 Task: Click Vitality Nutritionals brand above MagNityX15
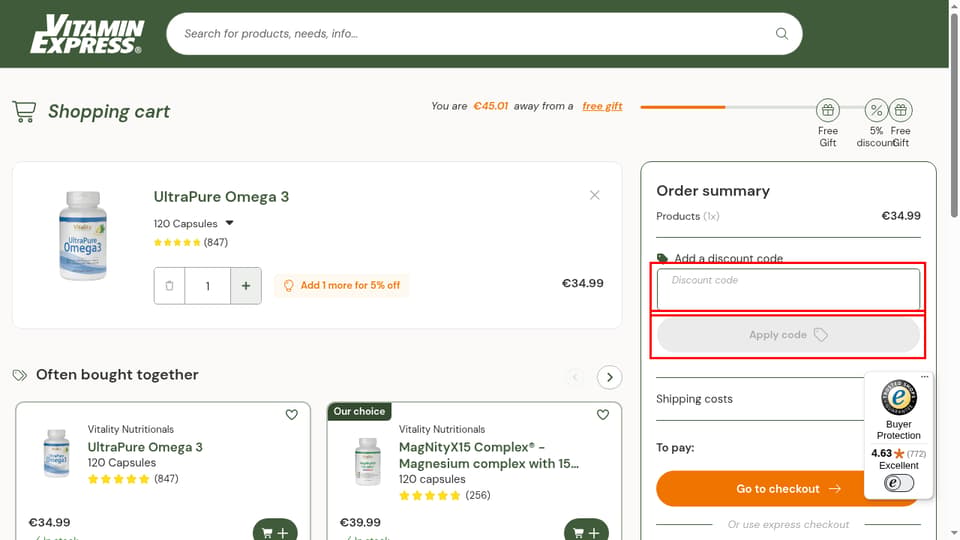(x=441, y=429)
